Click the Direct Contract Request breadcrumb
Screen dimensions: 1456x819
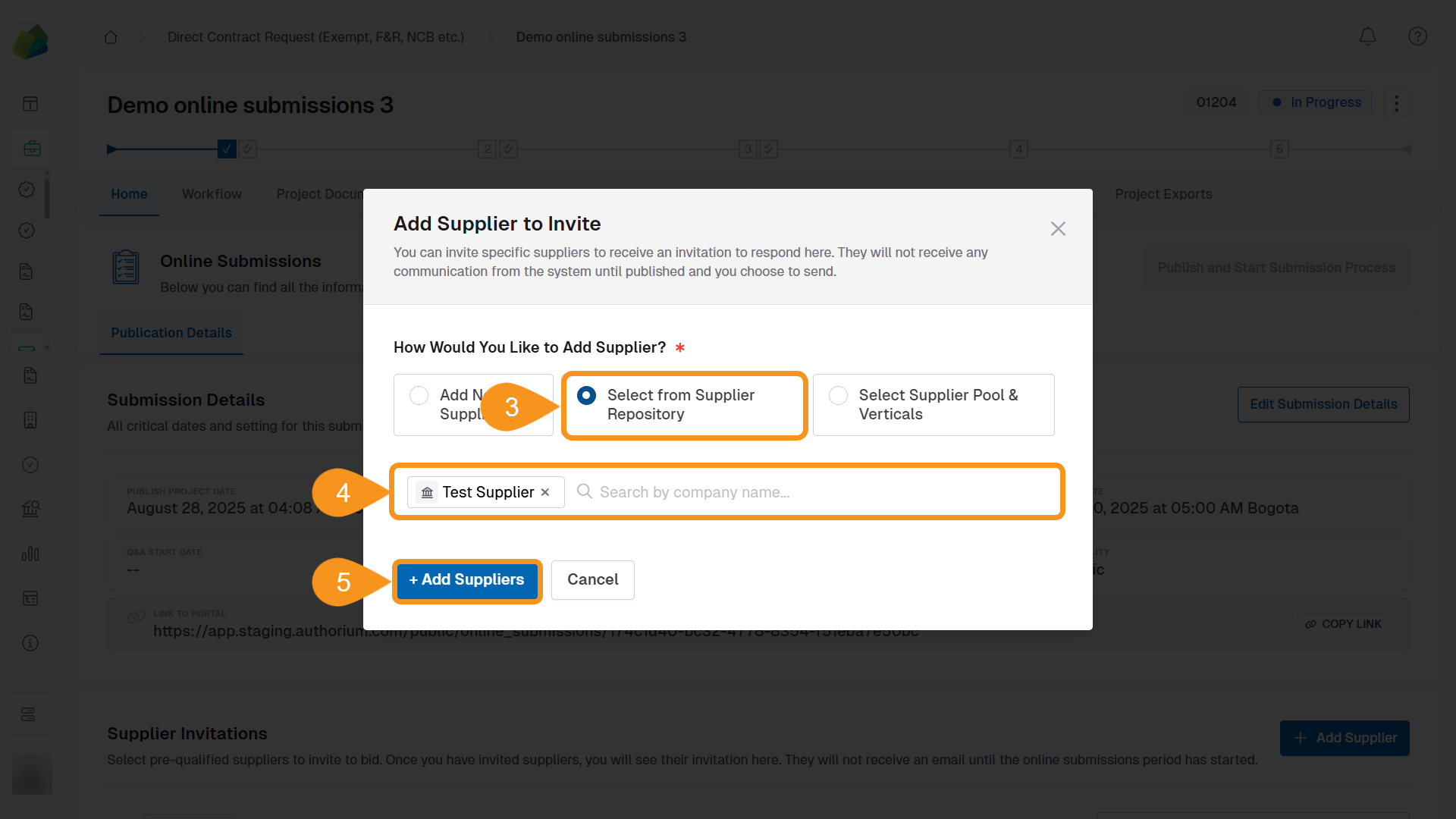(x=315, y=37)
